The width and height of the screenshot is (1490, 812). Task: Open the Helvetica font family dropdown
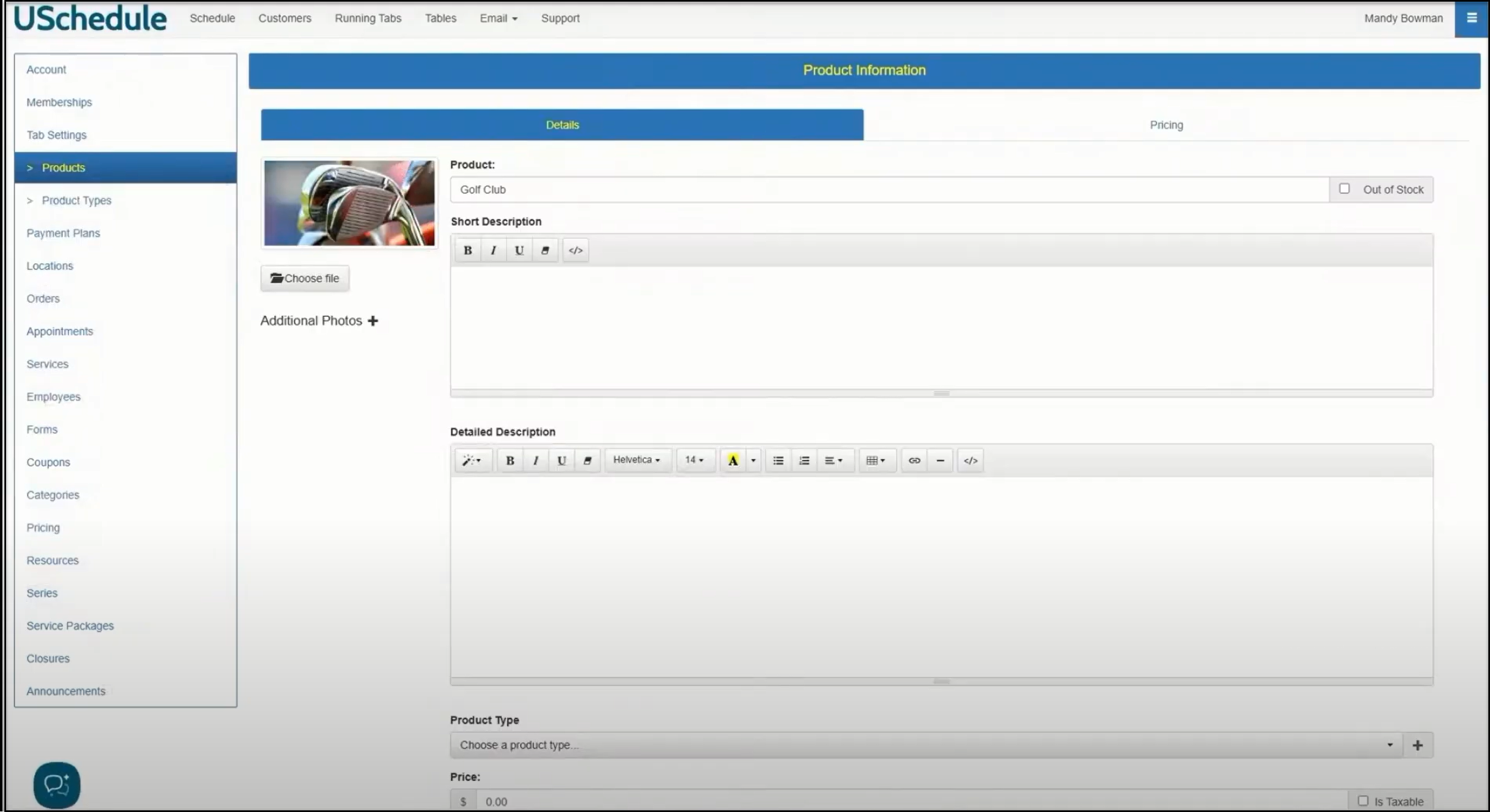[636, 460]
